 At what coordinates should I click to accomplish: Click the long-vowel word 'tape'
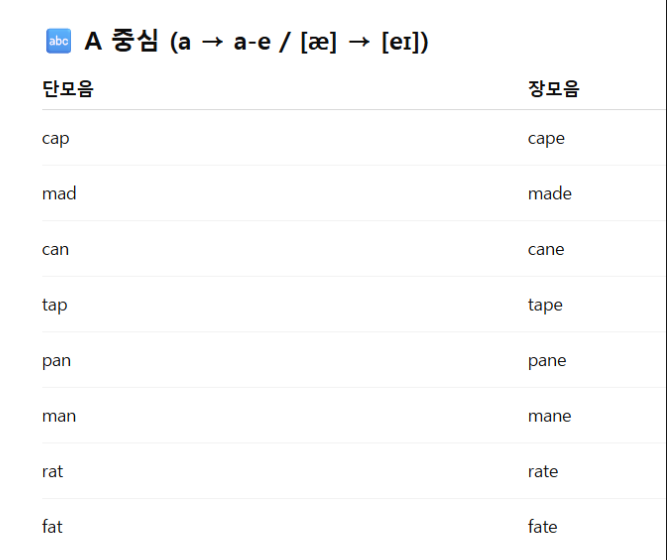(545, 305)
